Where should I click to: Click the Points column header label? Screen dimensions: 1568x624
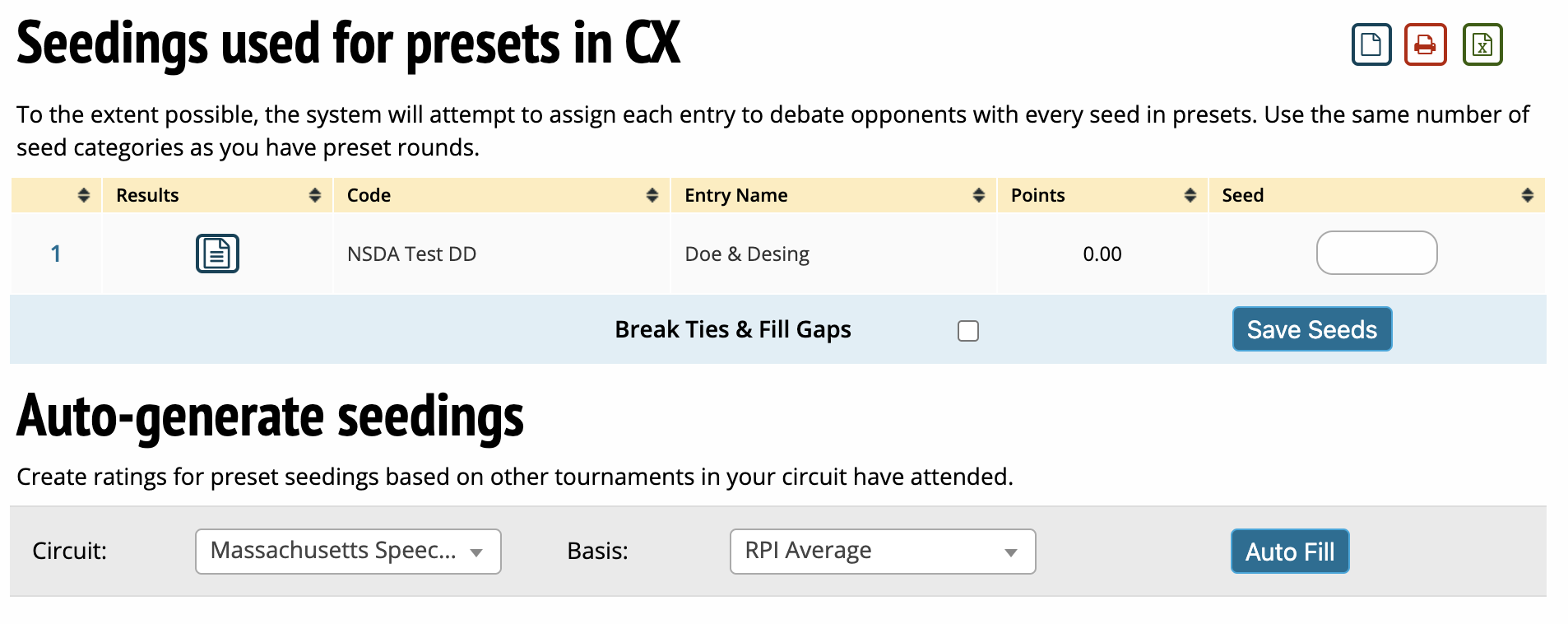(x=1037, y=195)
